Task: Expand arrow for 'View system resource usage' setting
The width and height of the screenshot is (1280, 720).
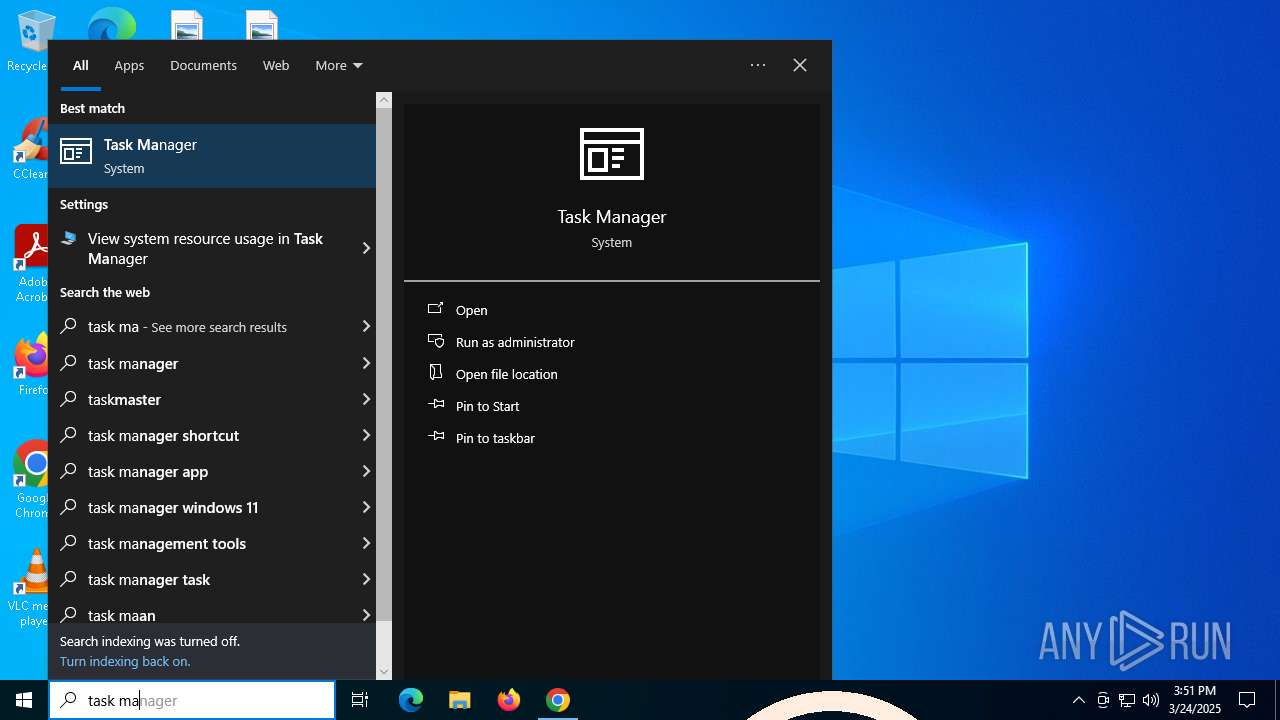Action: click(366, 248)
